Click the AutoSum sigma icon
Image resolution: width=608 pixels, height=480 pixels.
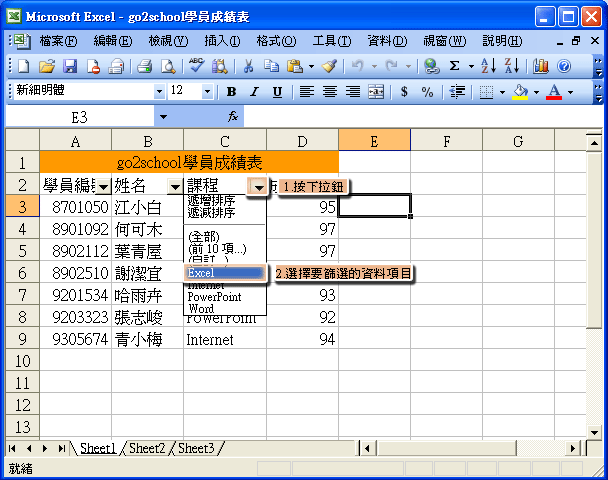tap(455, 66)
